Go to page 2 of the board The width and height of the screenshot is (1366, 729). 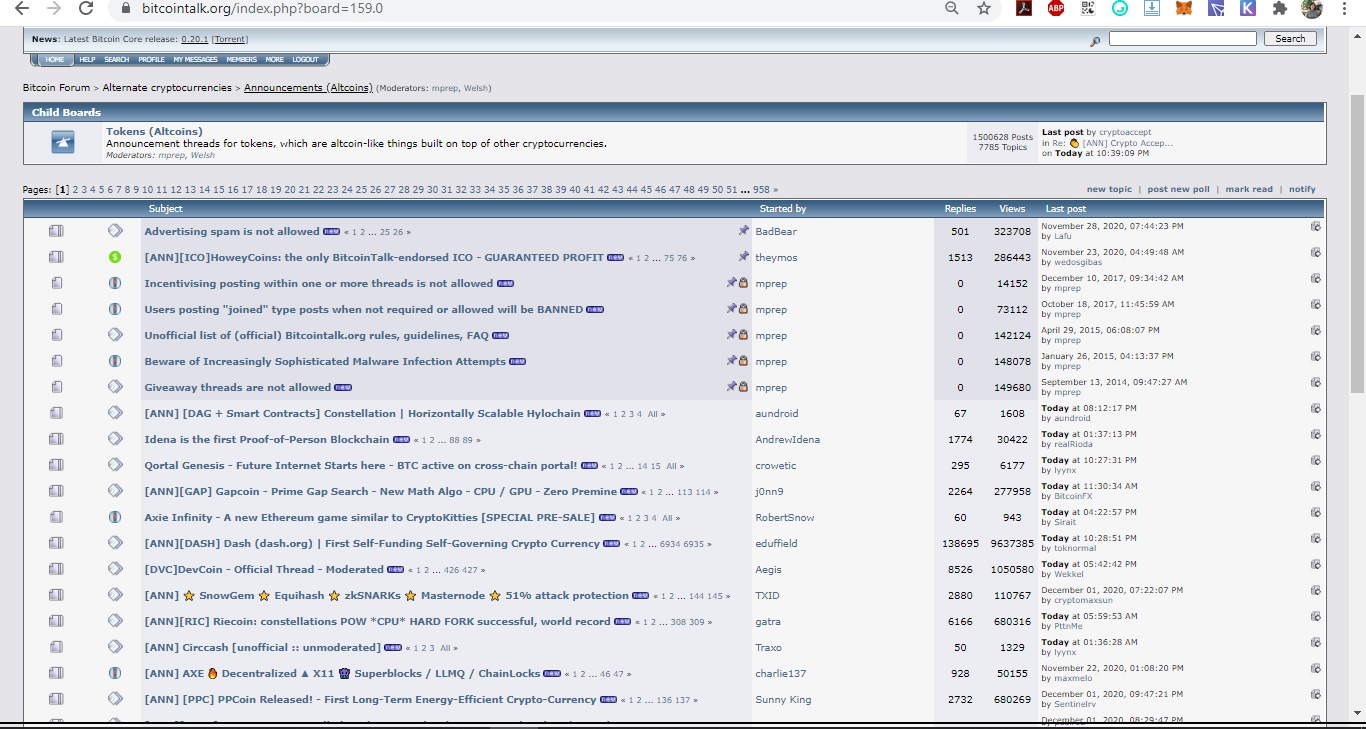pos(75,189)
